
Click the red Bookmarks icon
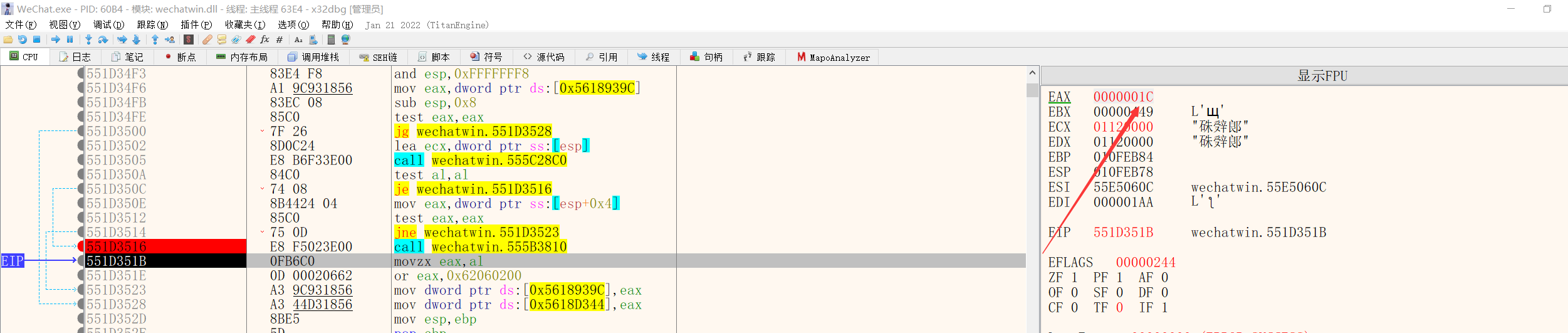coord(251,40)
